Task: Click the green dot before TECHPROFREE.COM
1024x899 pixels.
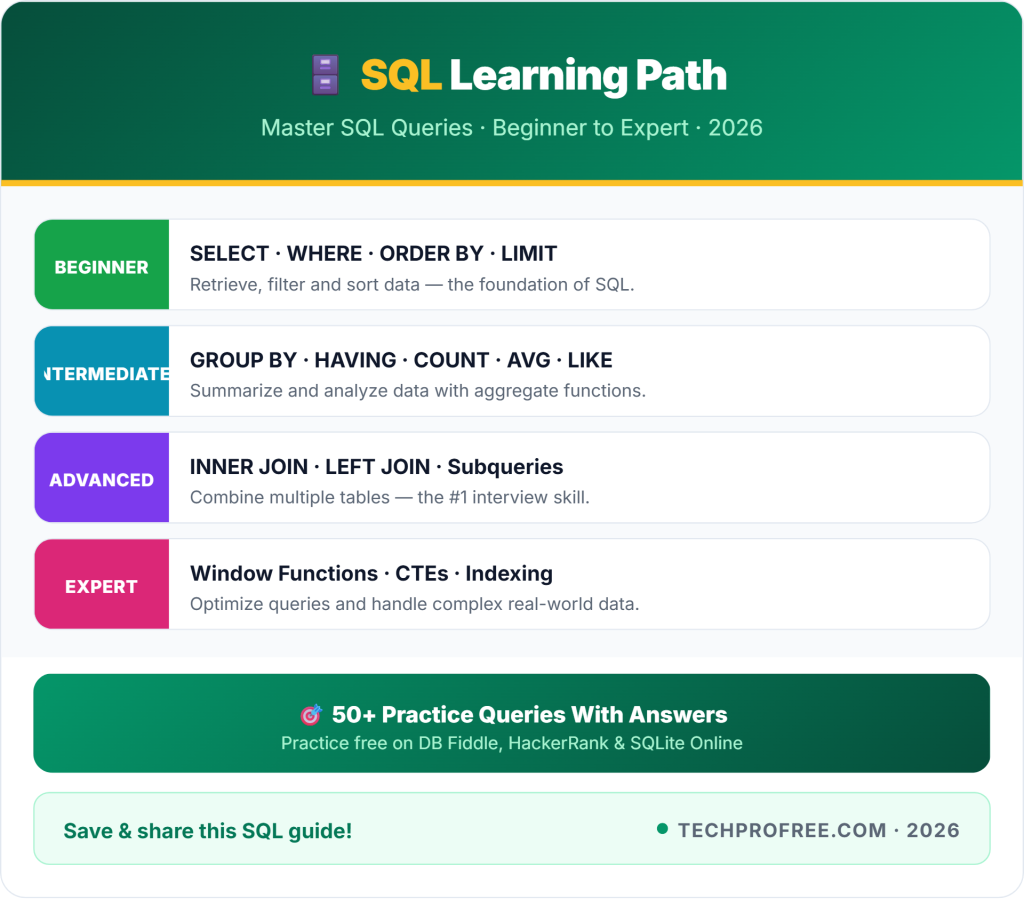Action: click(662, 829)
